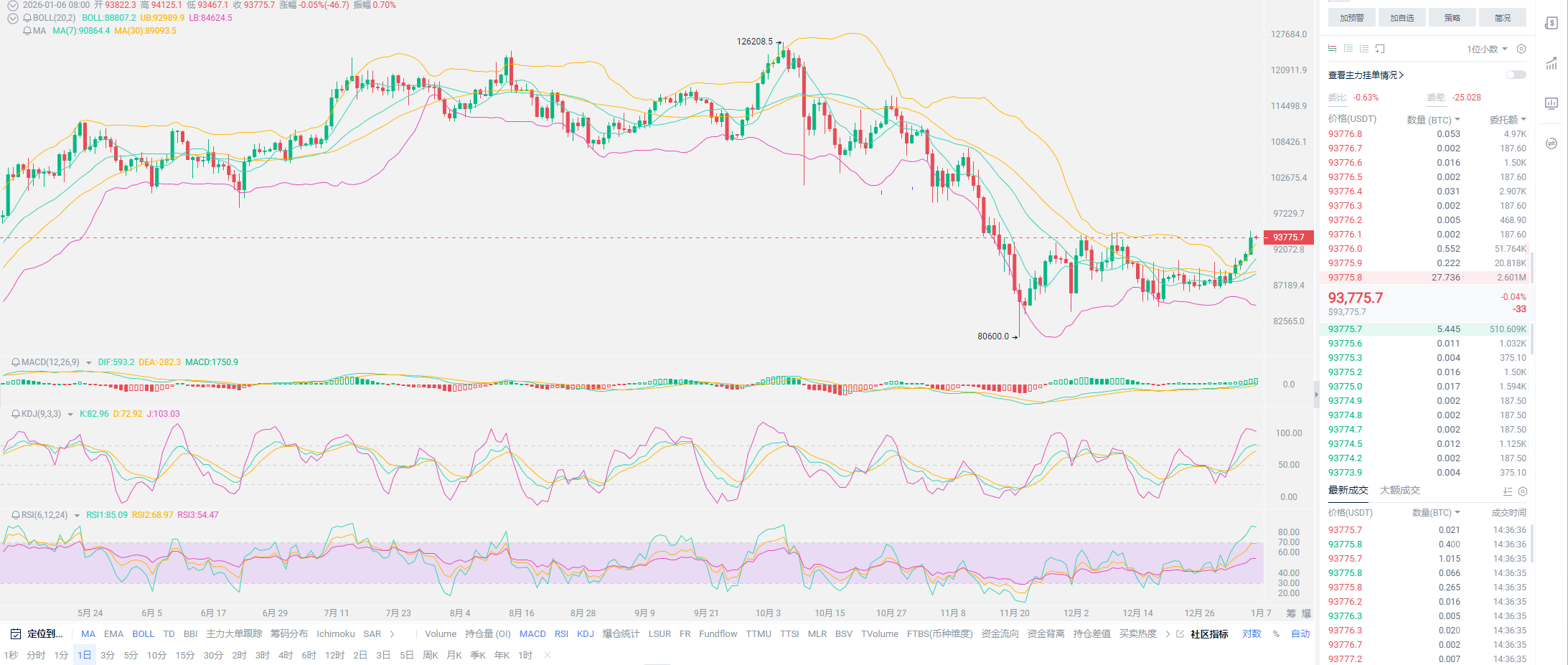Viewport: 1568px width, 665px height.
Task: Show only buy orders in the order book
Action: click(x=1348, y=49)
